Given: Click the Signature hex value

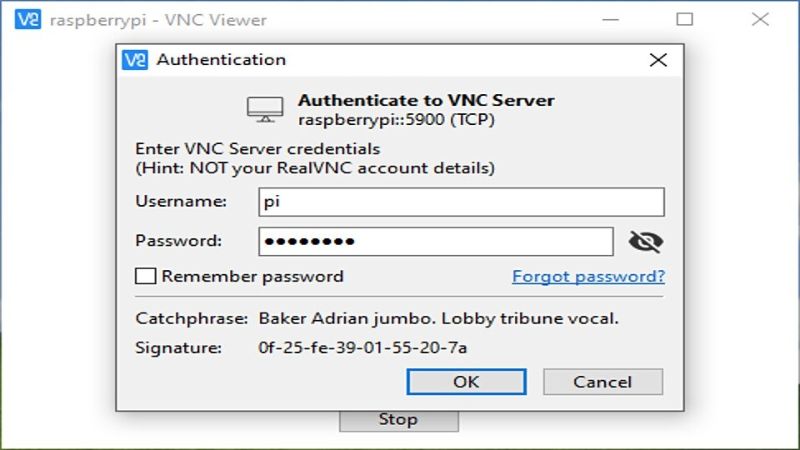Looking at the screenshot, I should pos(363,348).
